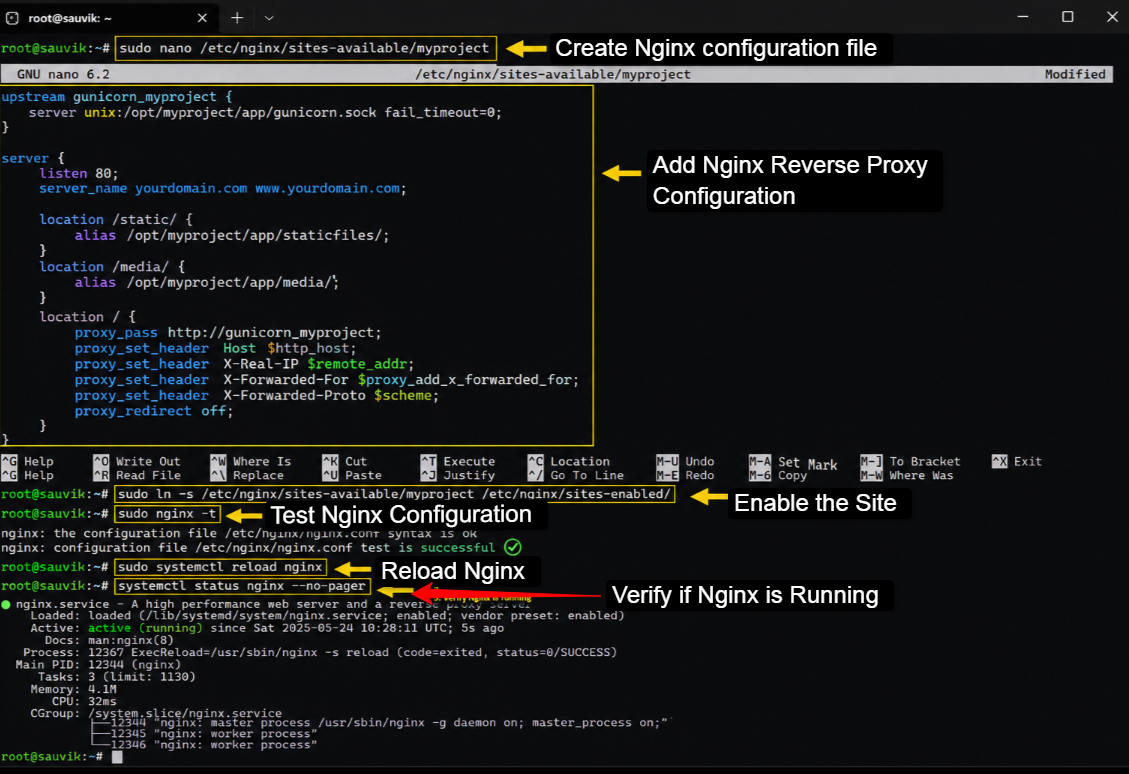The image size is (1129, 774).
Task: Click the 'server_name yourdomain.com' line
Action: click(222, 189)
